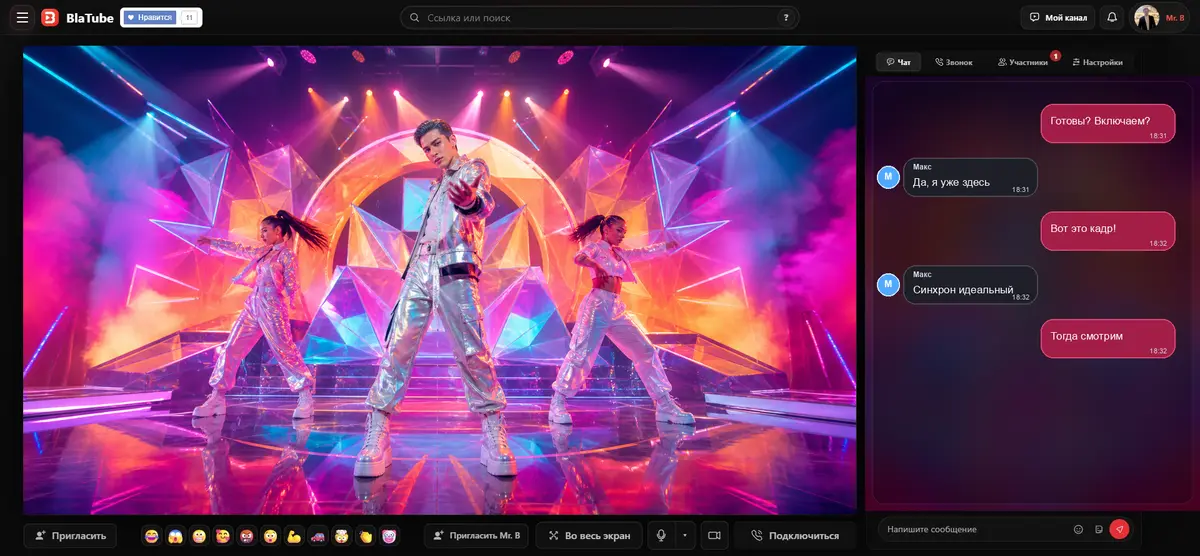Enter fullscreen with Во весь экран
This screenshot has height=556, width=1200.
click(x=589, y=536)
